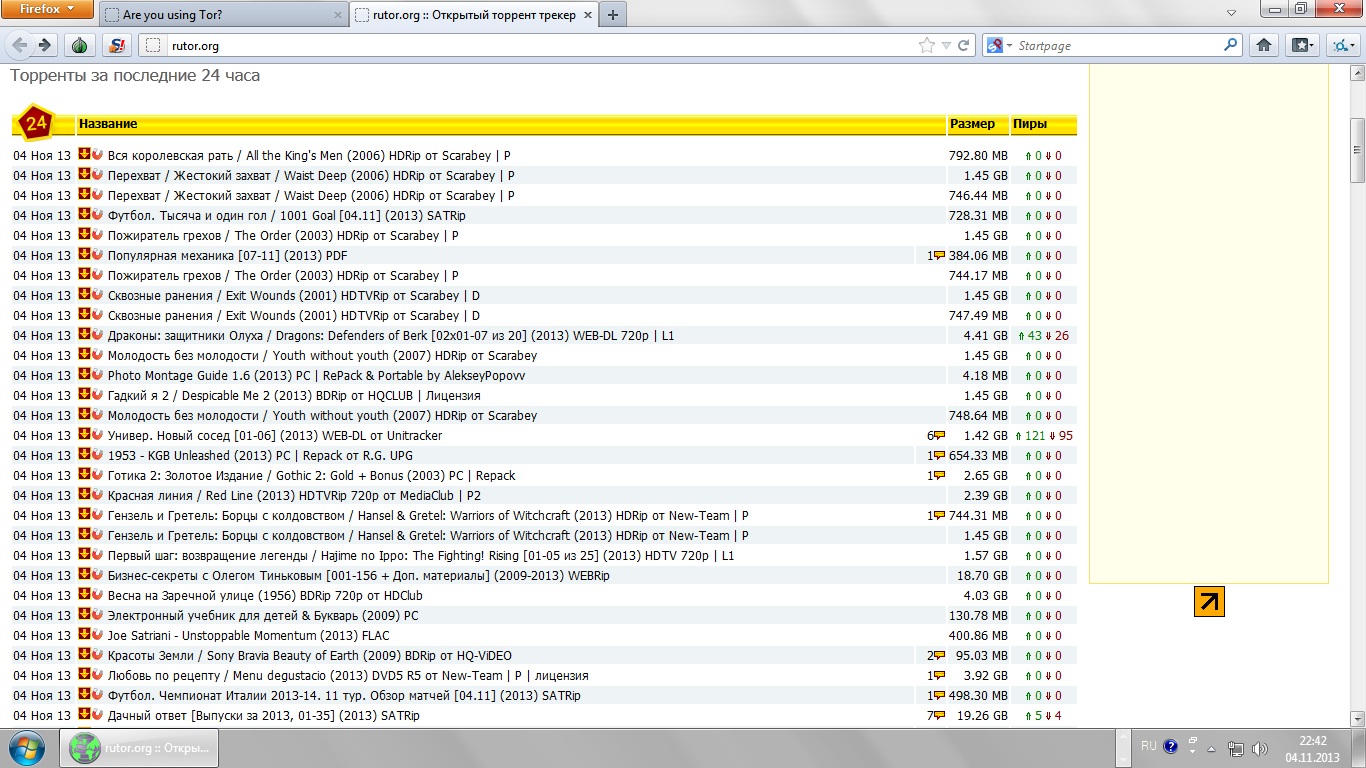Viewport: 1366px width, 768px height.
Task: Open the list all tabs arrow
Action: (1234, 14)
